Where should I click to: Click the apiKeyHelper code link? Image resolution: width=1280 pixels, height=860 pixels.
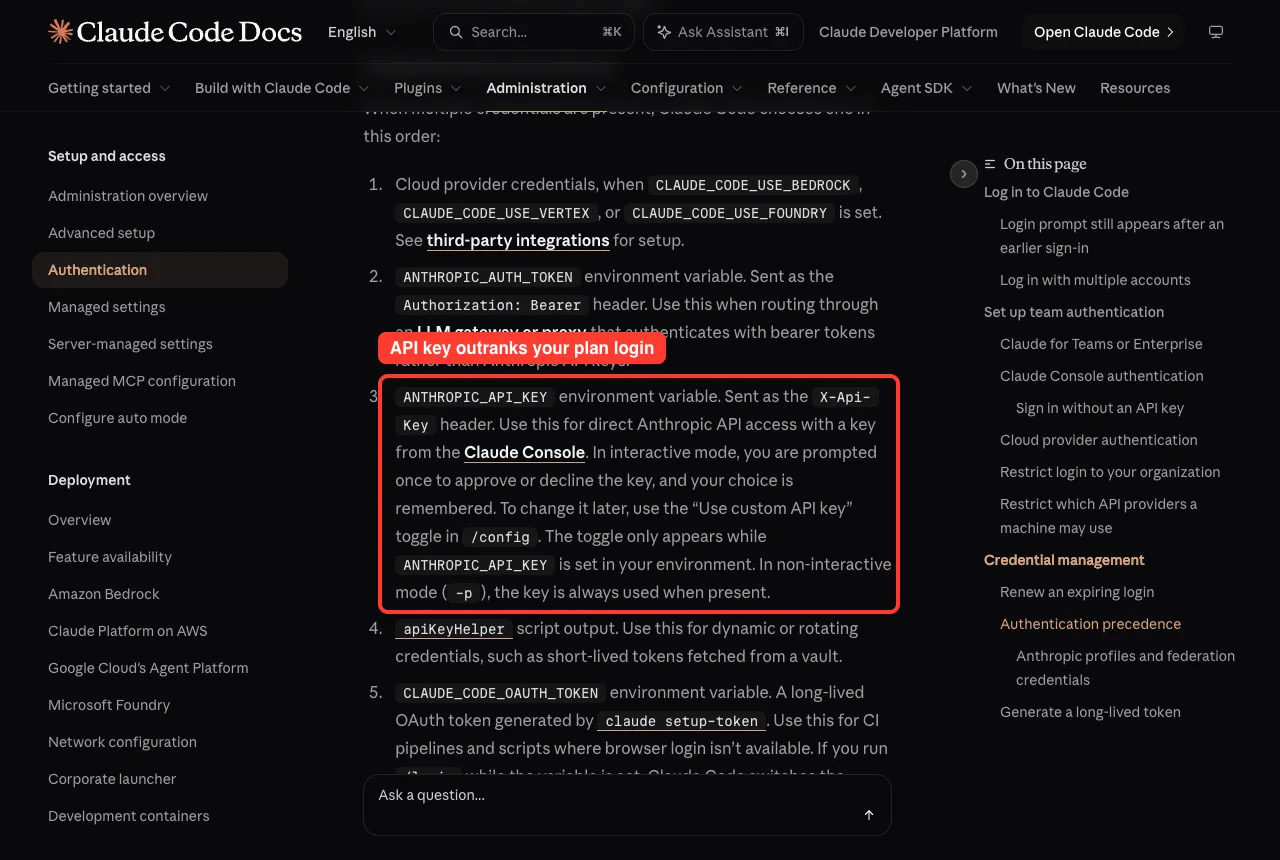click(454, 629)
